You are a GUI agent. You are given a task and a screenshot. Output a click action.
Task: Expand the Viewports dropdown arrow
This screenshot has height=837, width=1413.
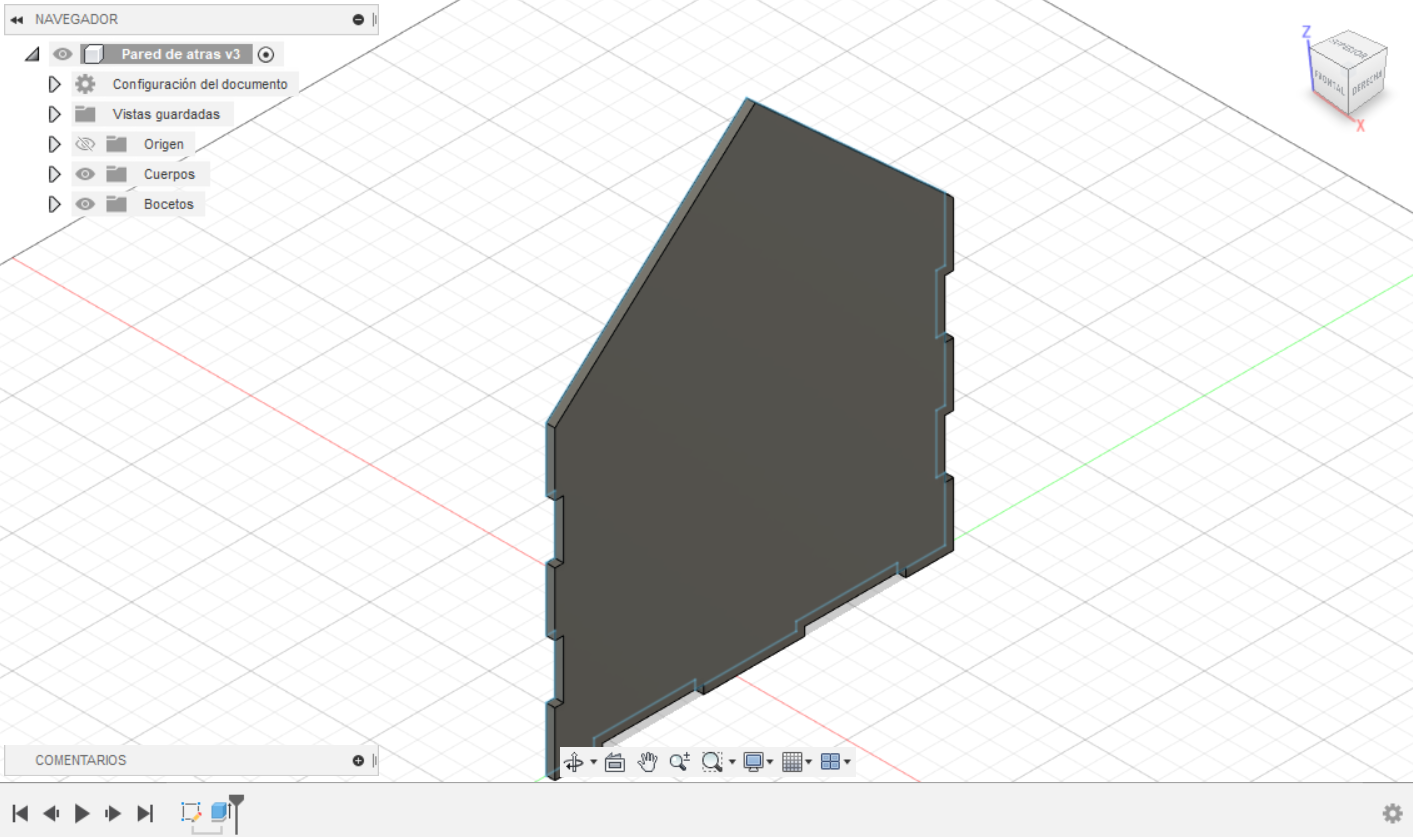pyautogui.click(x=848, y=762)
